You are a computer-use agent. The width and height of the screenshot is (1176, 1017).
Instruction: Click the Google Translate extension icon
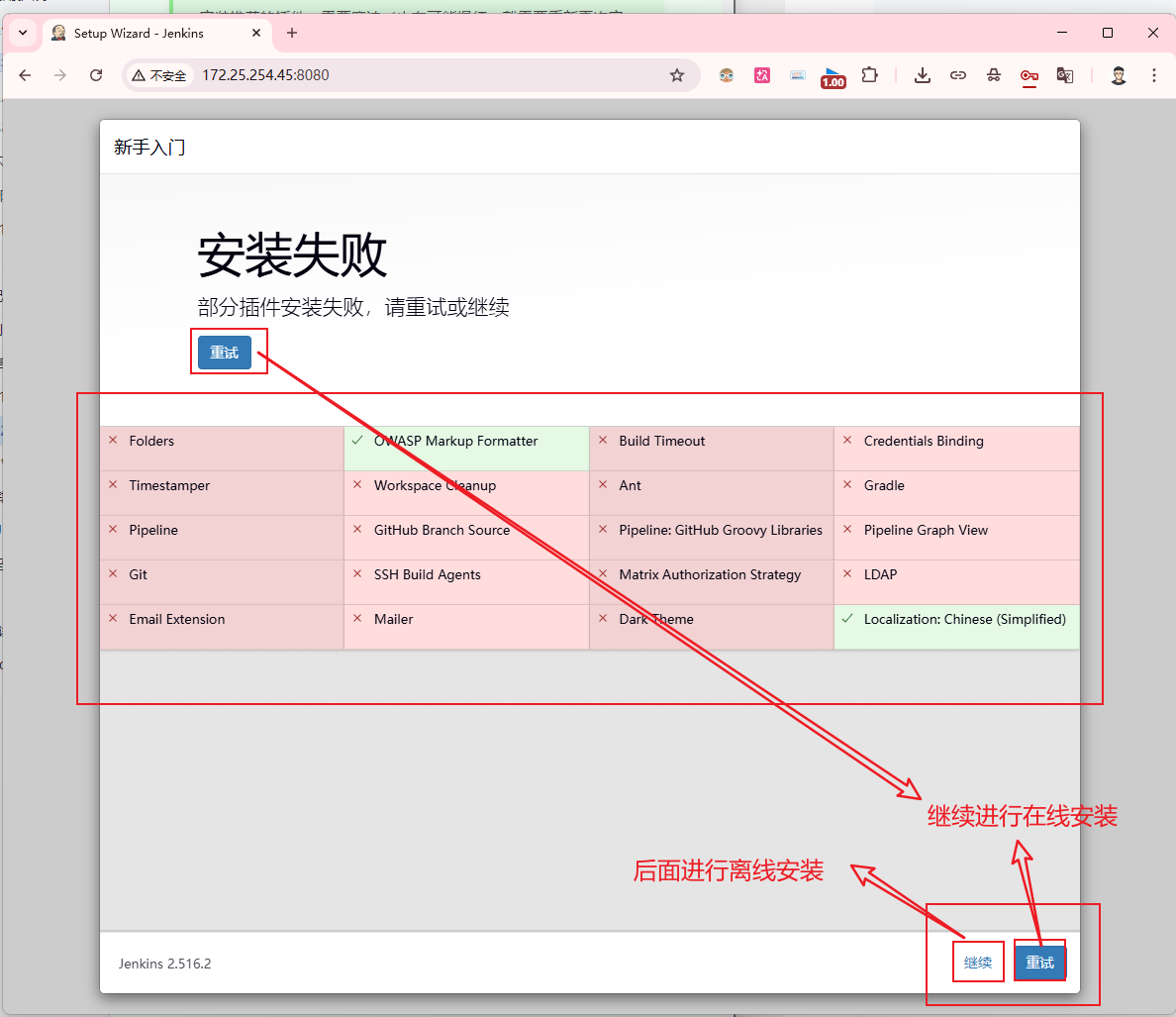pos(1065,75)
